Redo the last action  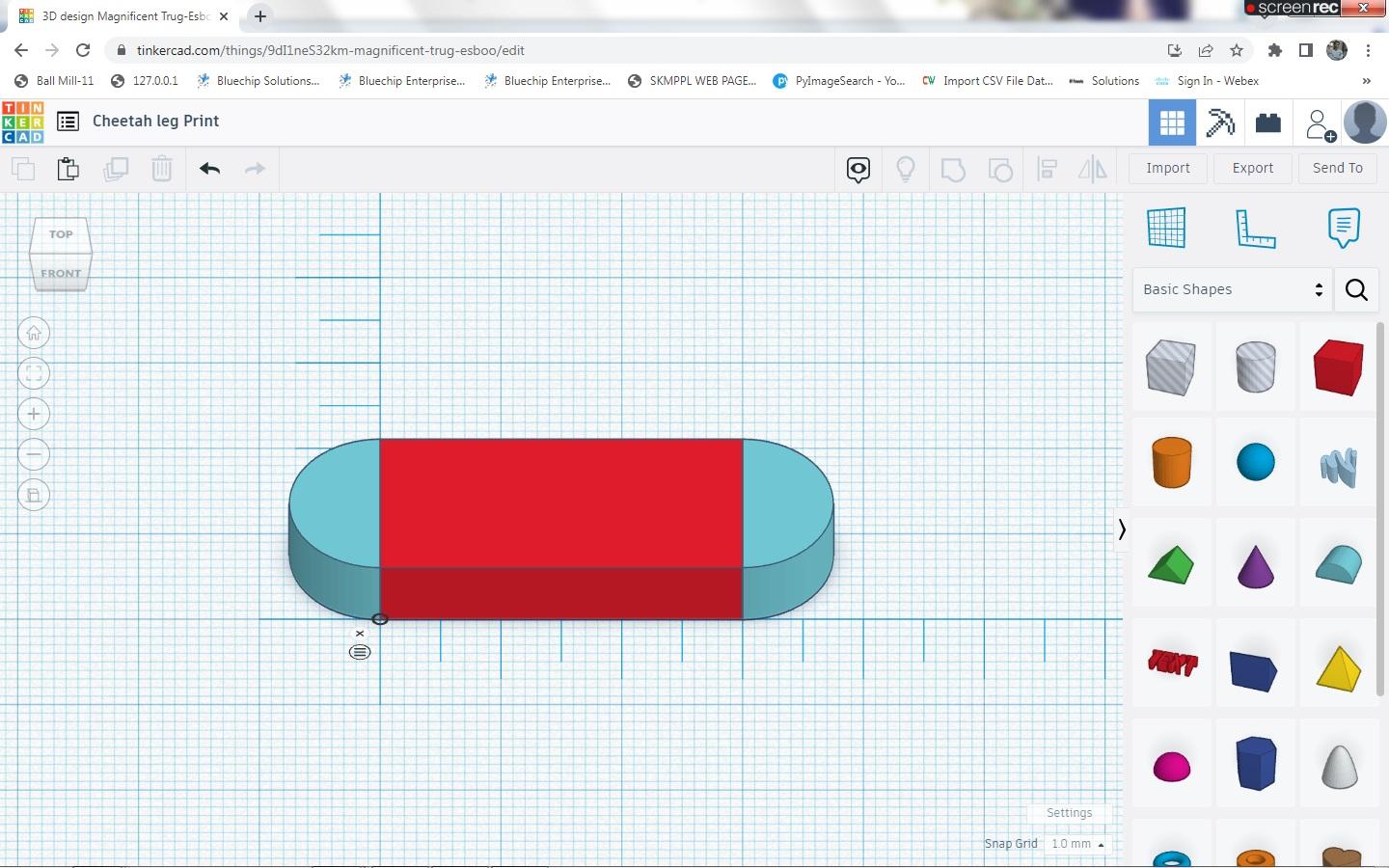[x=255, y=169]
